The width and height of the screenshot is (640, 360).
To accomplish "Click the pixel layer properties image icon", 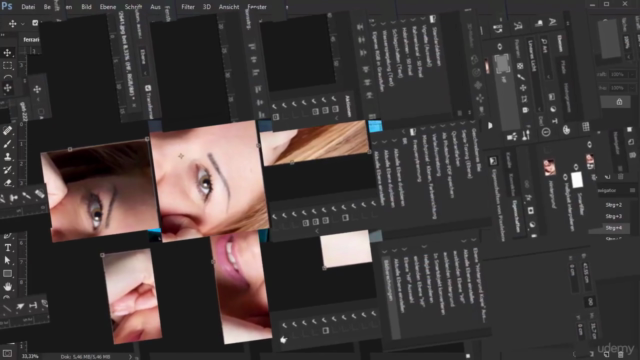I will tap(493, 161).
